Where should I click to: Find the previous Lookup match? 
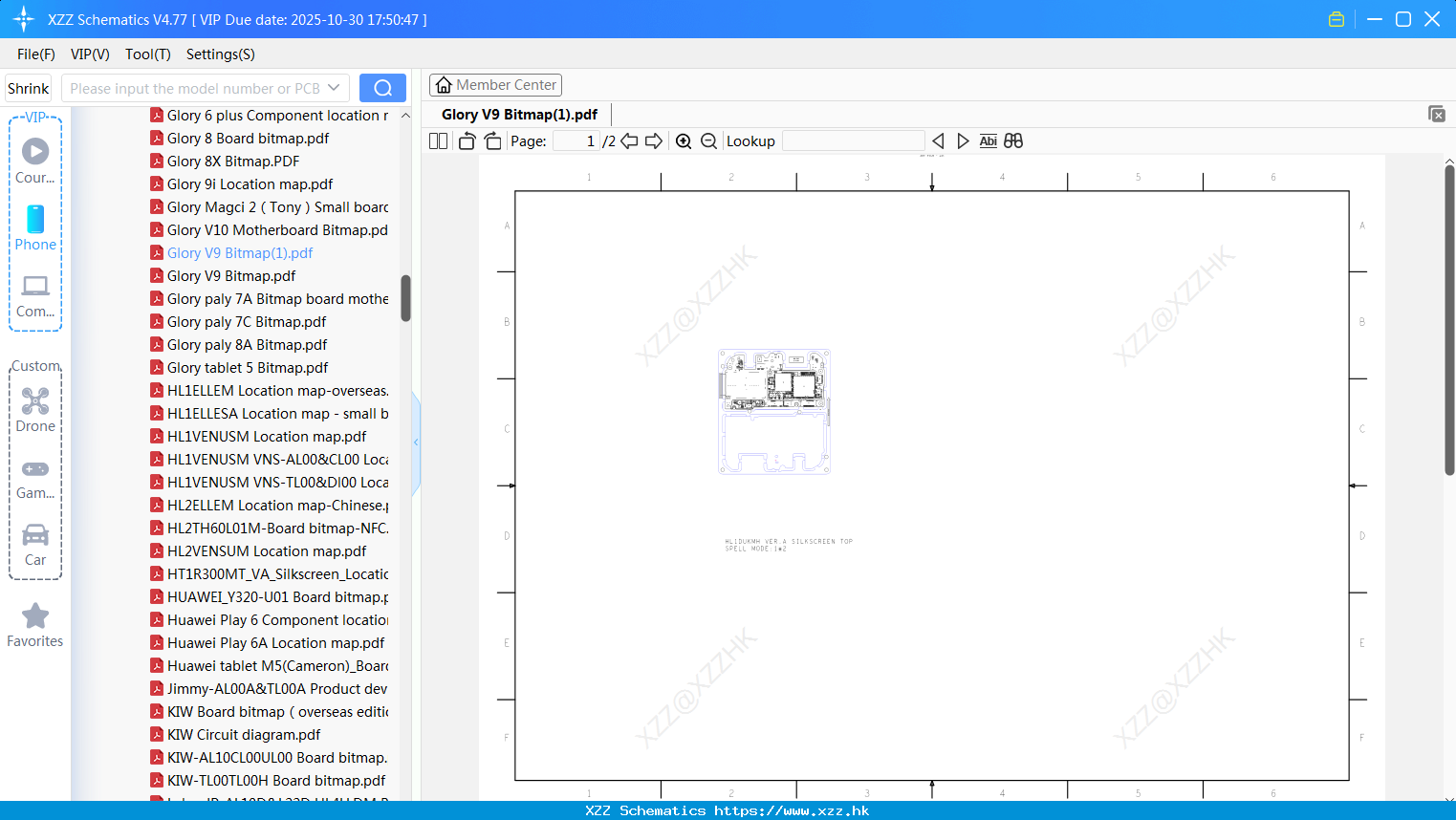coord(938,141)
